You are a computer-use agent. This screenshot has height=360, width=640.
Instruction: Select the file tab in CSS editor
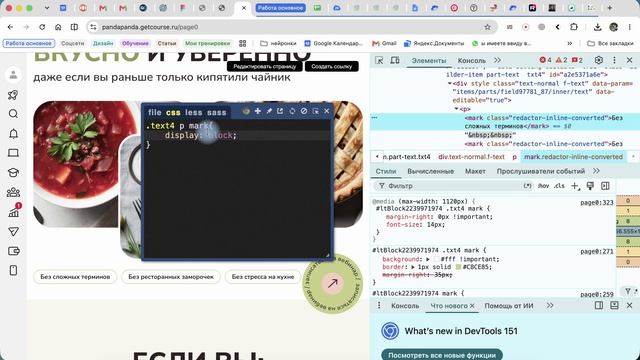(155, 112)
